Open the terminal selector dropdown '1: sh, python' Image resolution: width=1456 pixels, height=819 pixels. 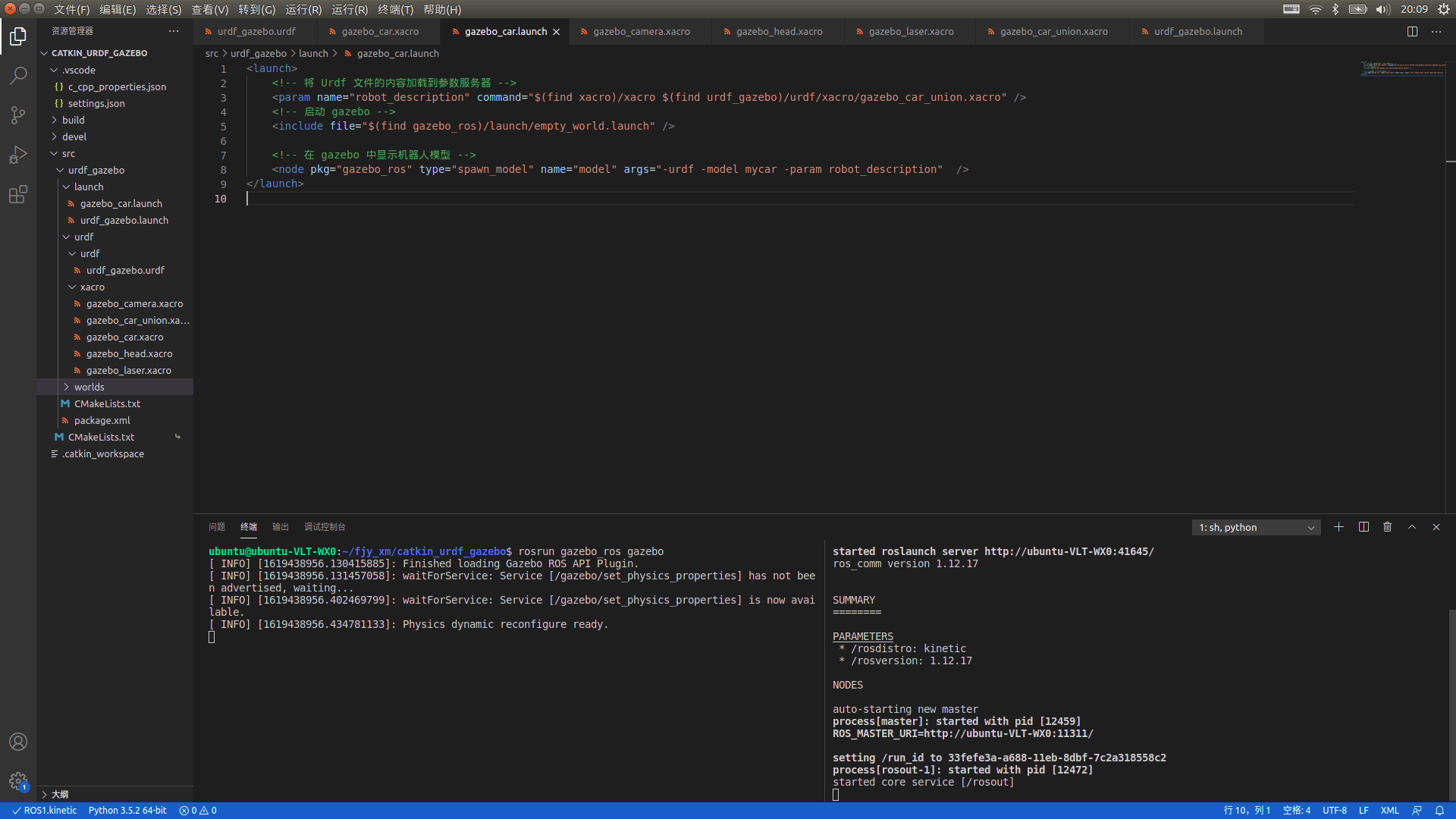pyautogui.click(x=1256, y=528)
